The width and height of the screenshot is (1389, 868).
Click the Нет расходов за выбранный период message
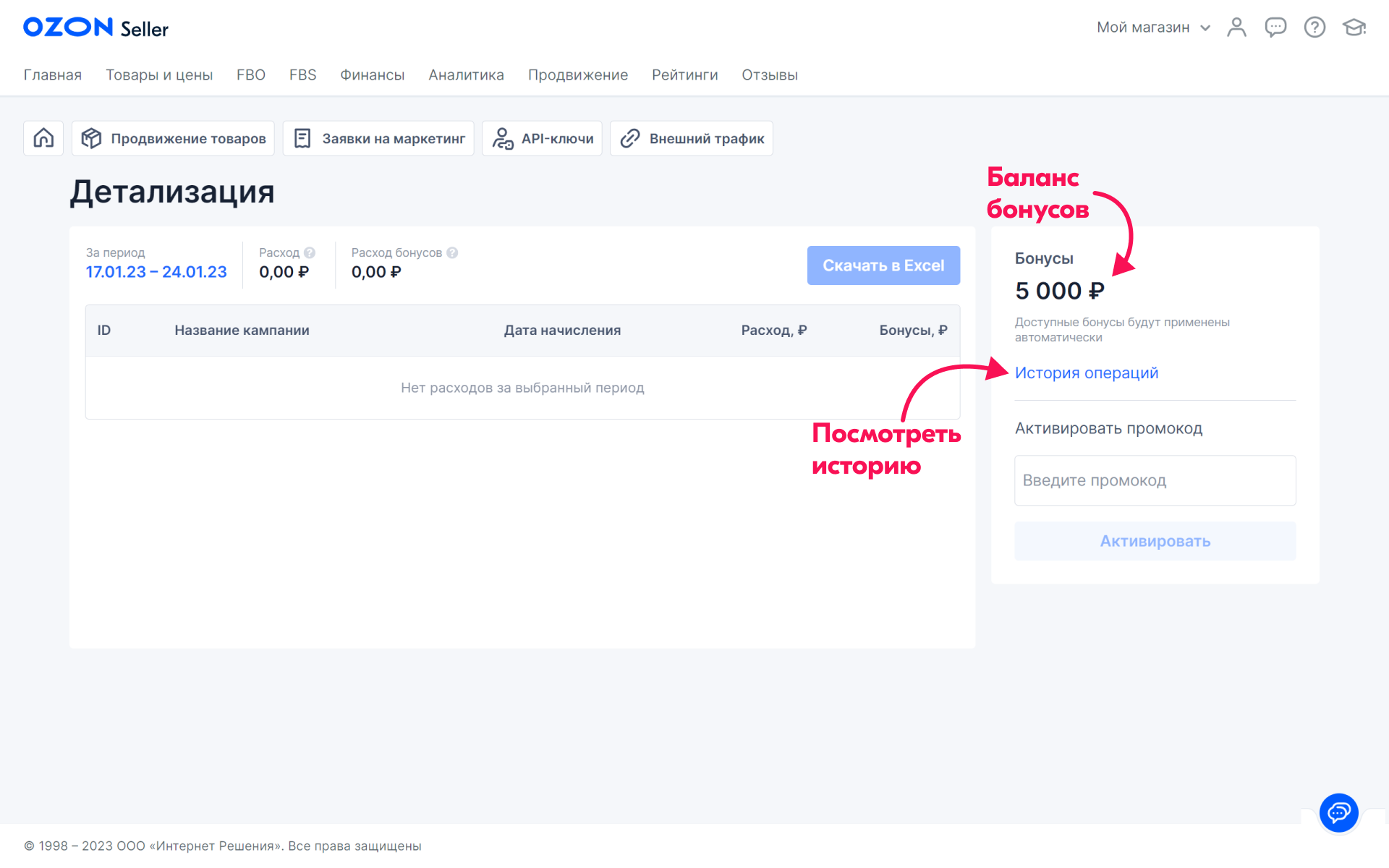pos(522,388)
